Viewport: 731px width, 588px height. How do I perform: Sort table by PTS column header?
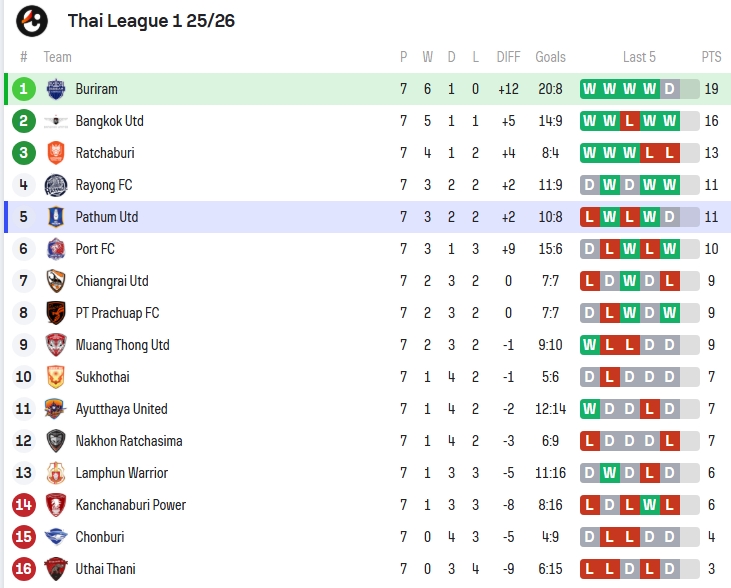[x=711, y=57]
